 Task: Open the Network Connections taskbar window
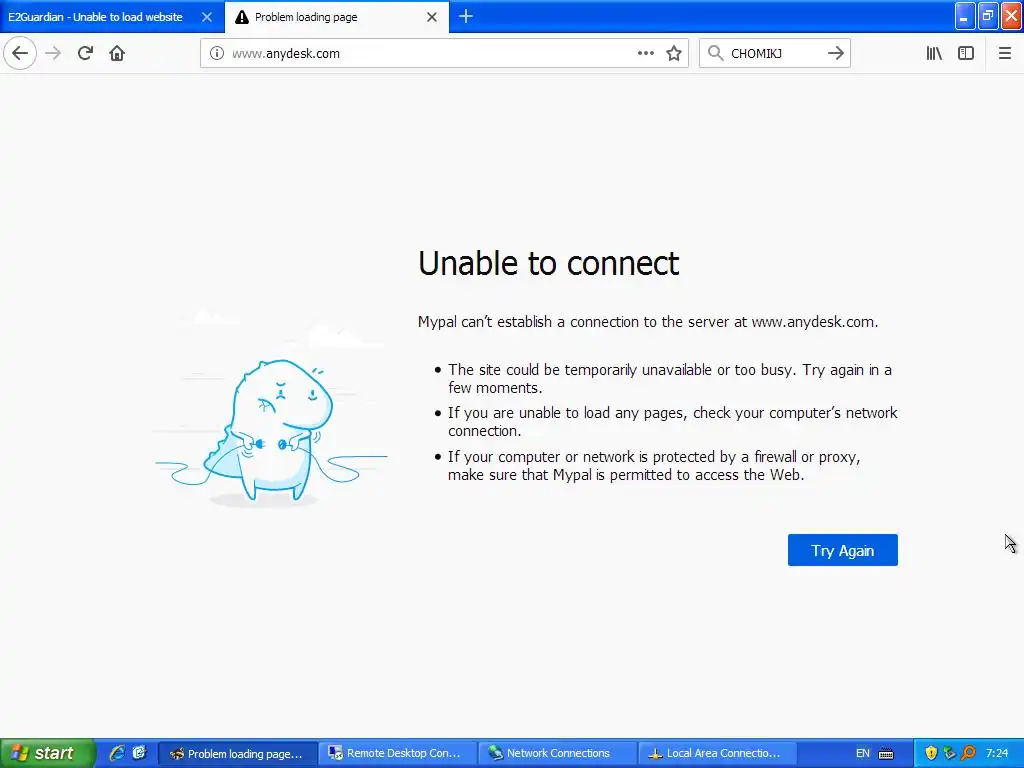[x=557, y=753]
